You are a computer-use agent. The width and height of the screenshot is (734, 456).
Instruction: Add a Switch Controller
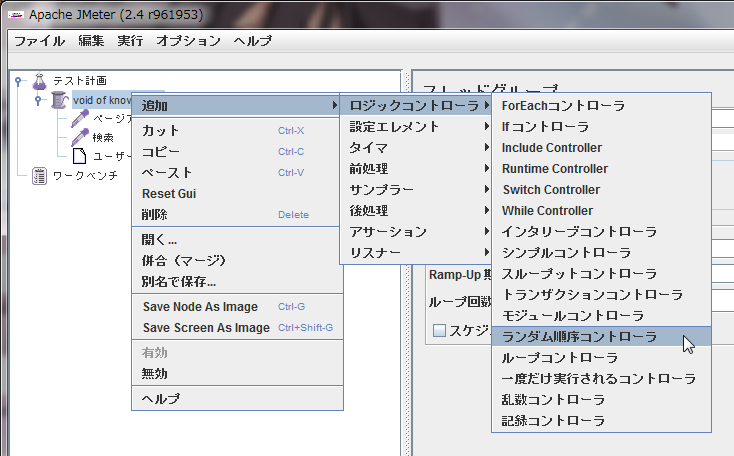(x=601, y=190)
